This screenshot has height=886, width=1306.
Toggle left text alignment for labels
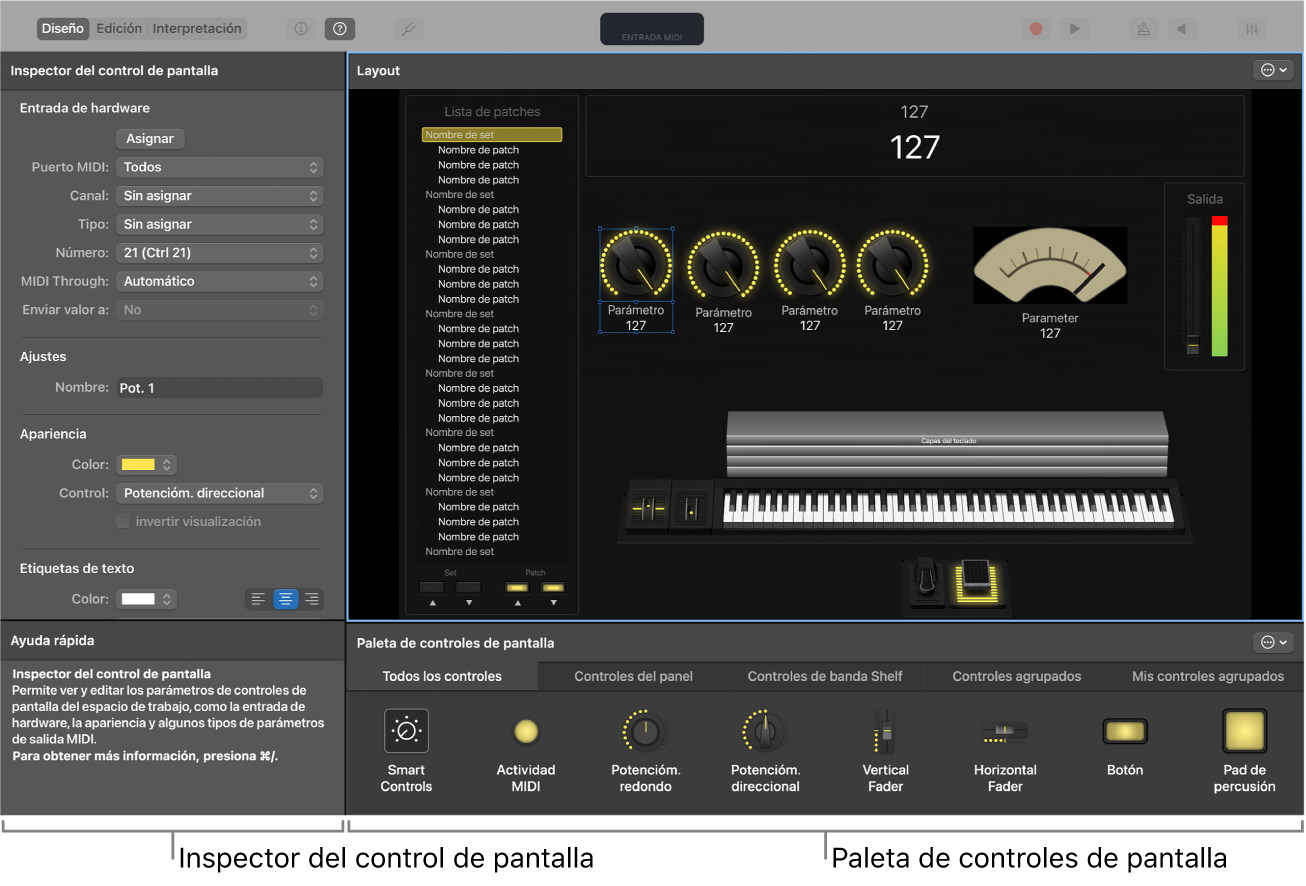click(259, 598)
